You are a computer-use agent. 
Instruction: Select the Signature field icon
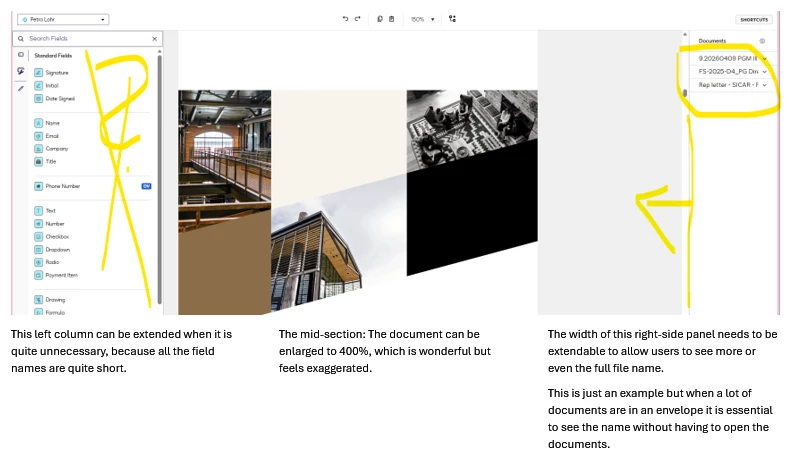click(39, 72)
